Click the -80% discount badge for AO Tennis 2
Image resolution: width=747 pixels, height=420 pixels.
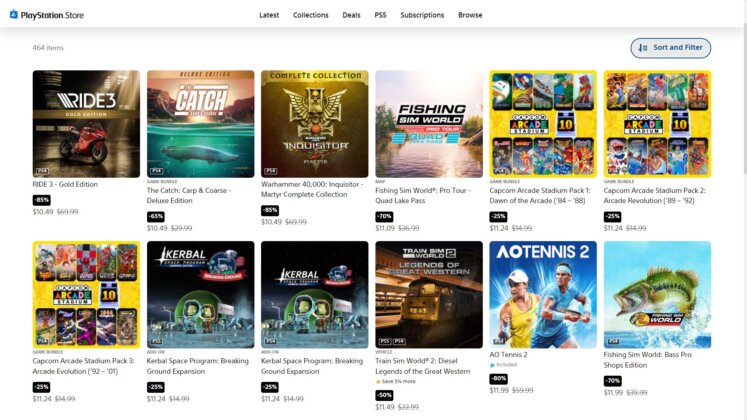pyautogui.click(x=499, y=378)
